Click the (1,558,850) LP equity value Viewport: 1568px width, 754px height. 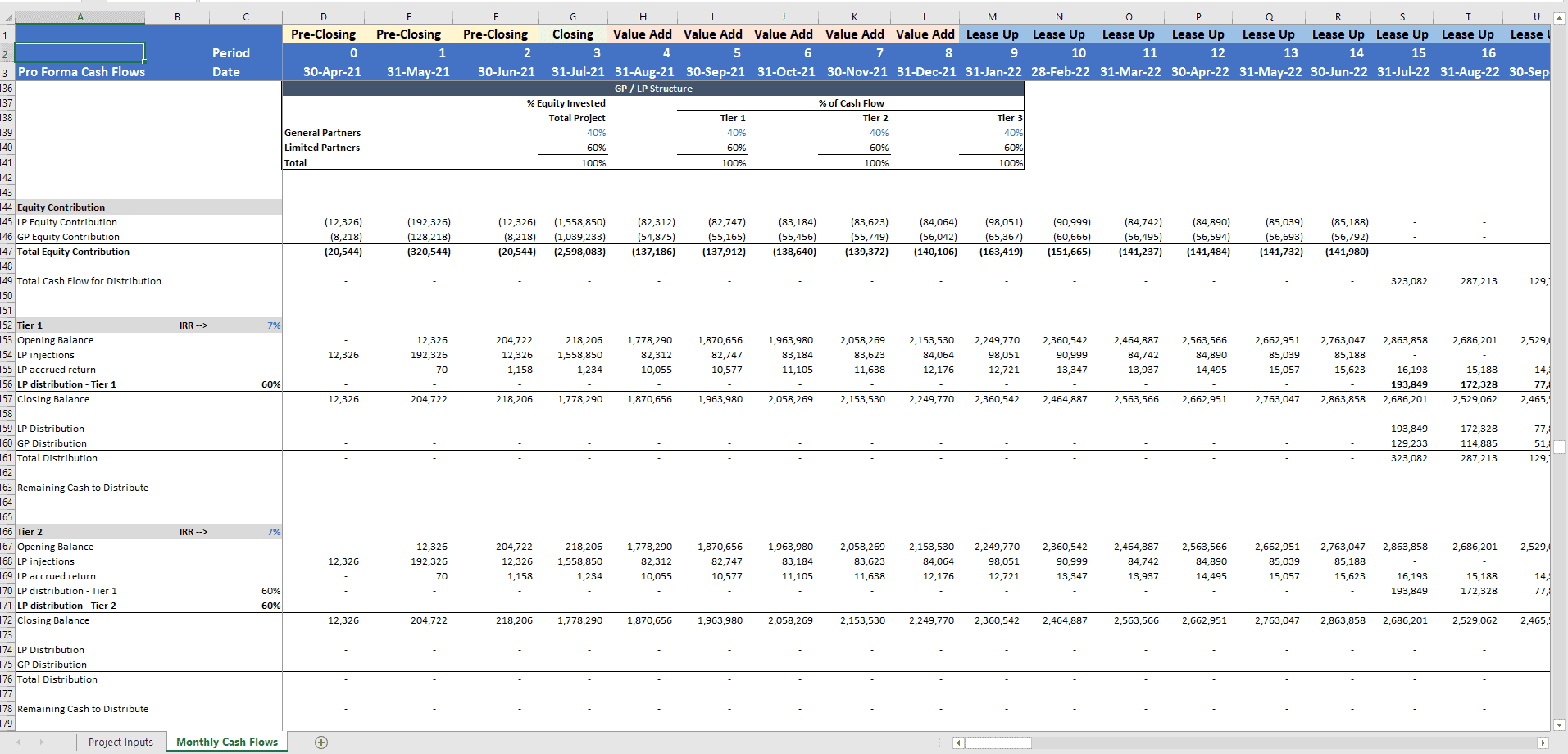click(579, 222)
